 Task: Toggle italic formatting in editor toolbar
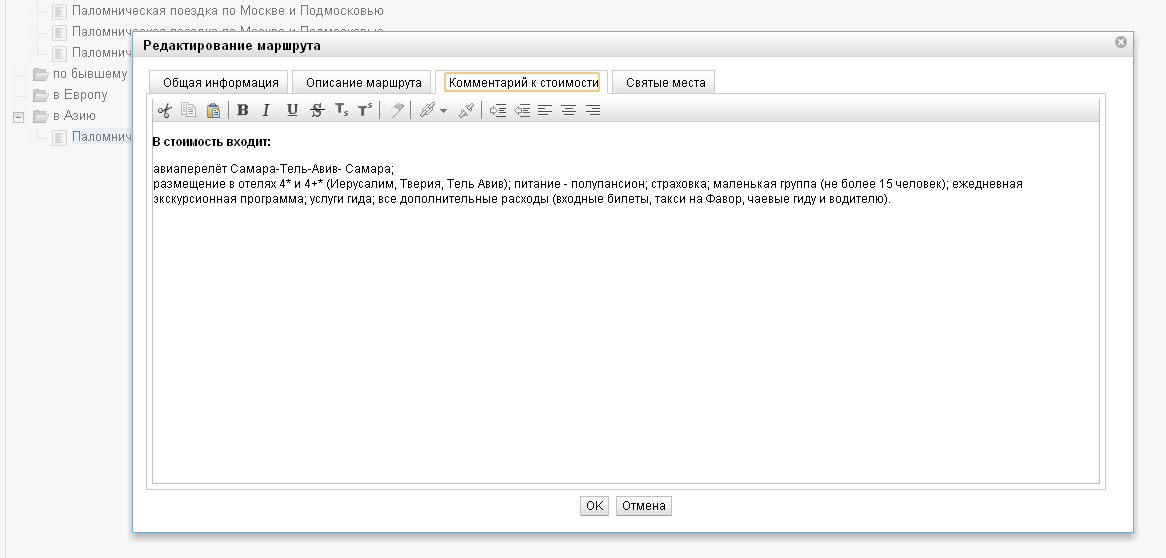coord(267,111)
